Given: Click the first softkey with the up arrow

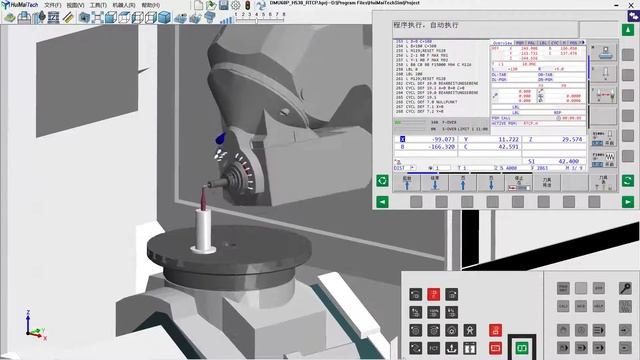Looking at the screenshot, I should [x=407, y=183].
